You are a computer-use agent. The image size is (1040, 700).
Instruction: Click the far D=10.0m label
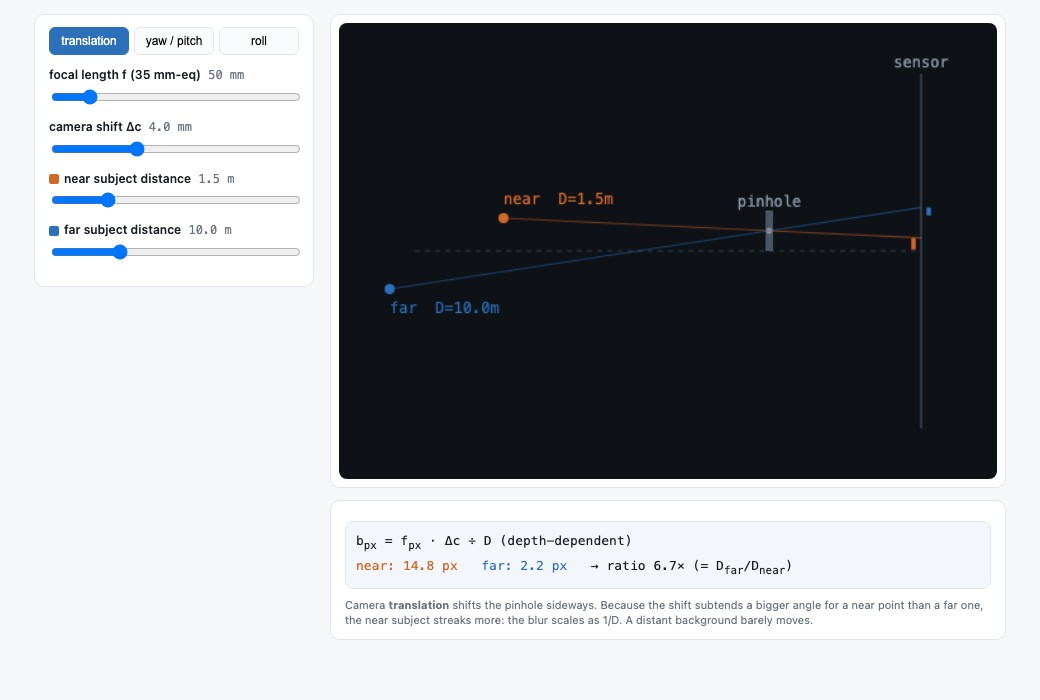[445, 308]
